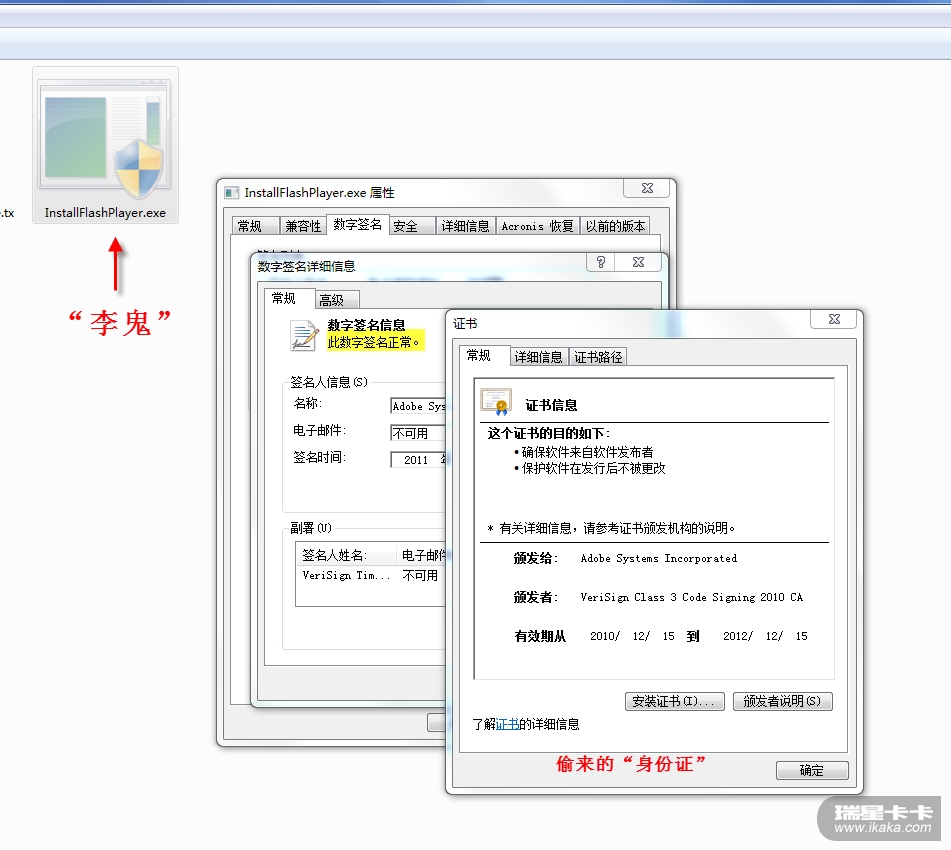
Task: Click the help question mark button
Action: pyautogui.click(x=600, y=262)
